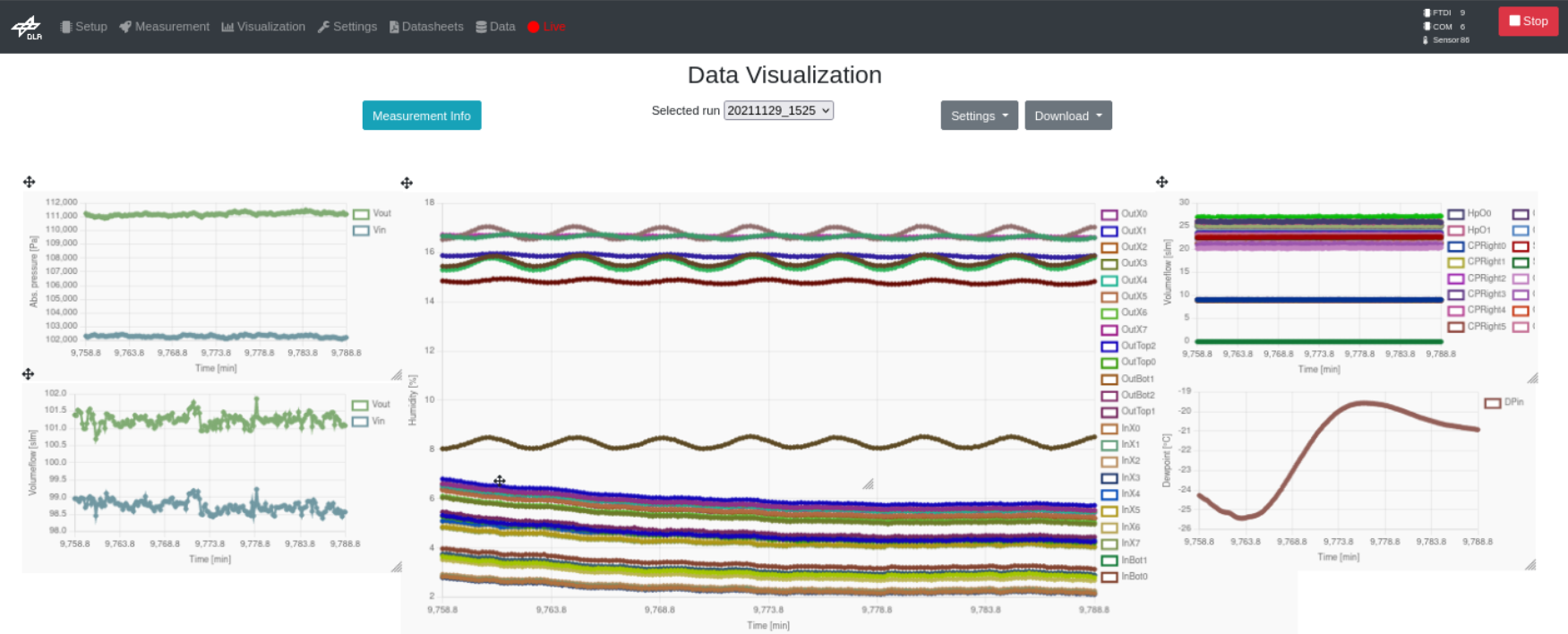Click move handle above humidity chart
The width and height of the screenshot is (1568, 634).
pos(407,183)
